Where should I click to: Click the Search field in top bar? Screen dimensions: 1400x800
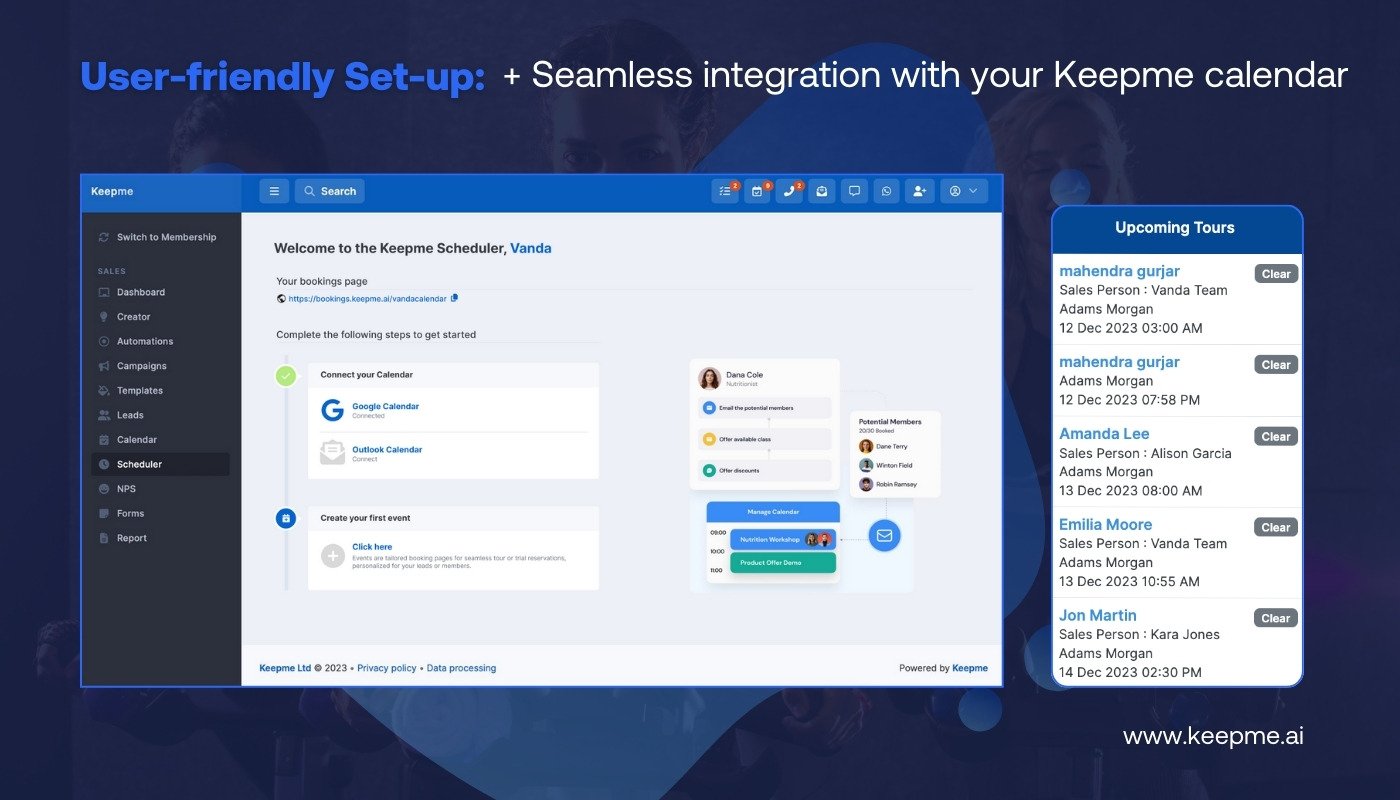[x=330, y=191]
